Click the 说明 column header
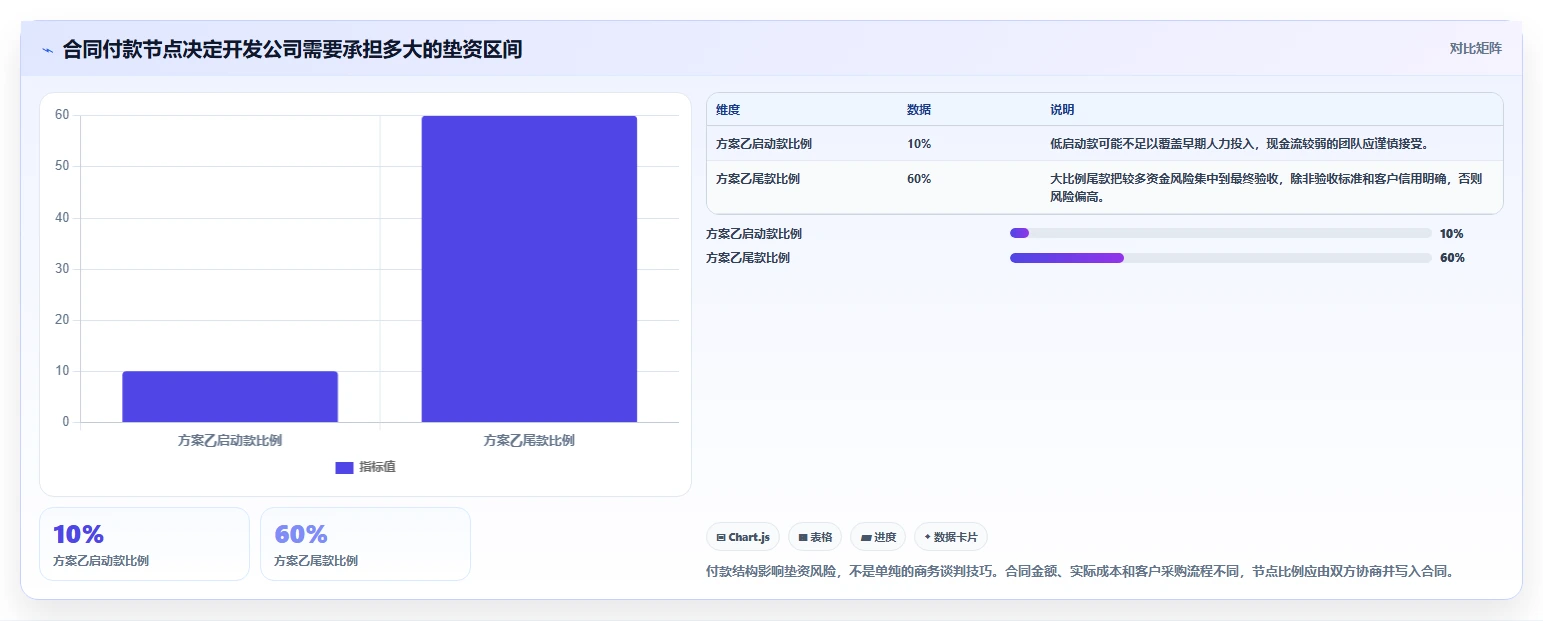The height and width of the screenshot is (621, 1543). 1062,110
